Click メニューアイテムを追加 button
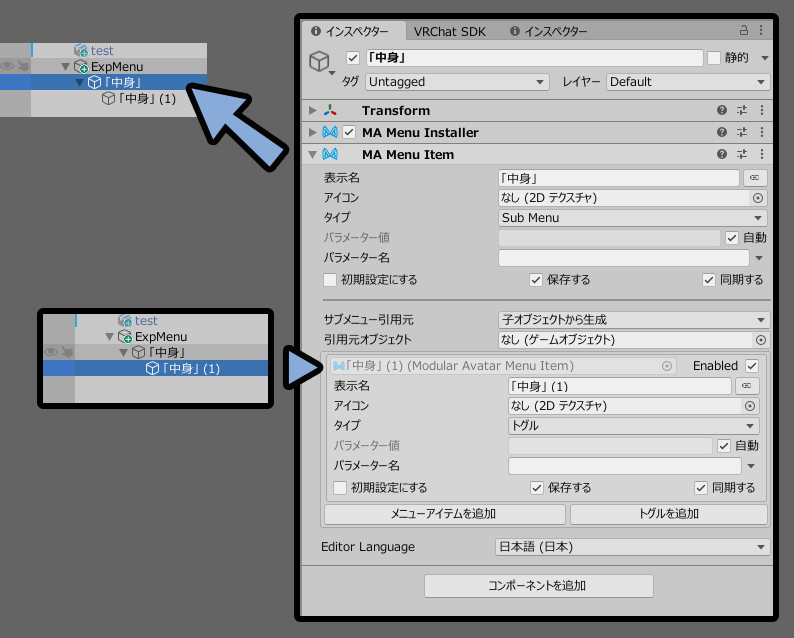 pyautogui.click(x=445, y=514)
